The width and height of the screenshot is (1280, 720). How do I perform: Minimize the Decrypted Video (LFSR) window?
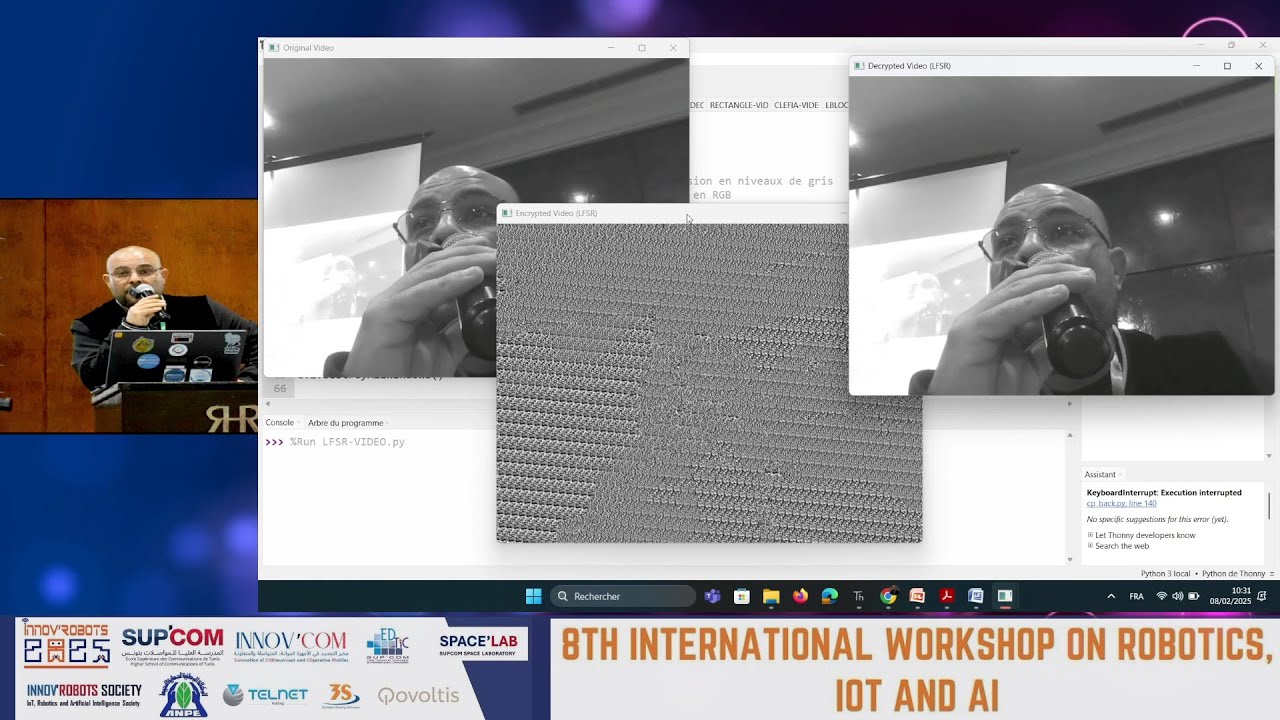coord(1196,66)
